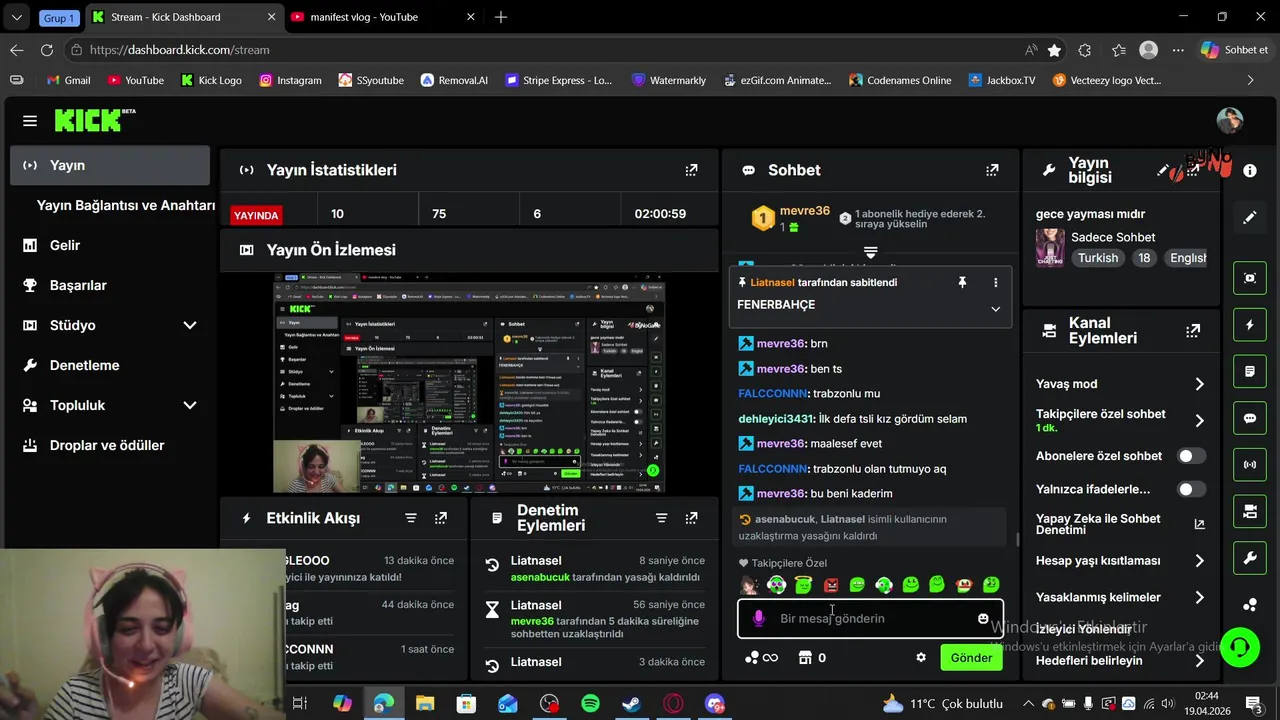This screenshot has width=1280, height=720.
Task: Toggle the broadcast signal icon in right sidebar
Action: coord(1250,465)
